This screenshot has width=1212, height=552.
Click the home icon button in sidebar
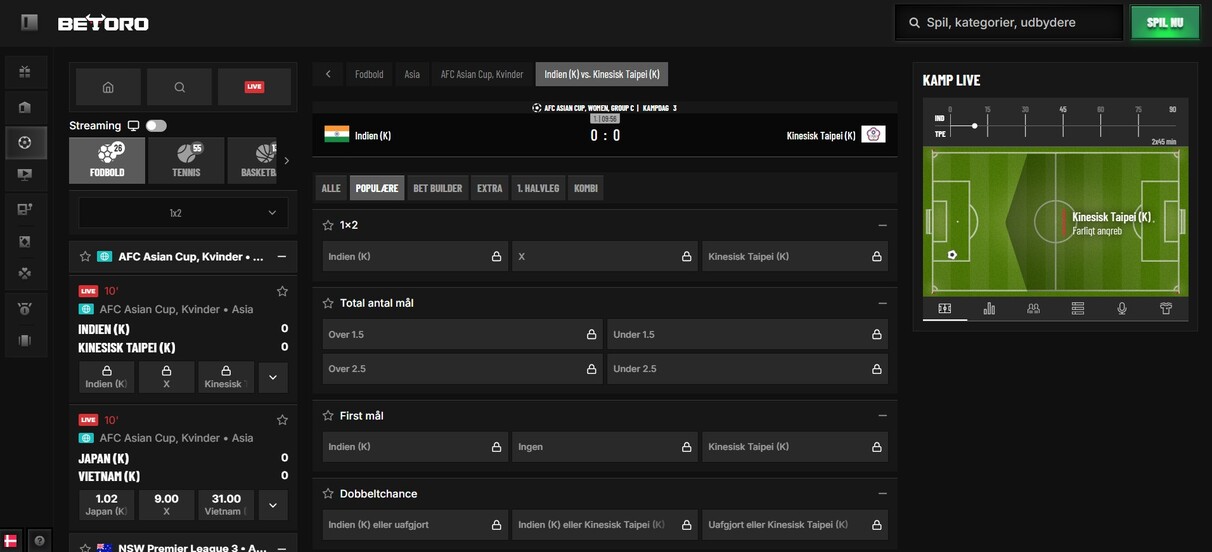(107, 87)
